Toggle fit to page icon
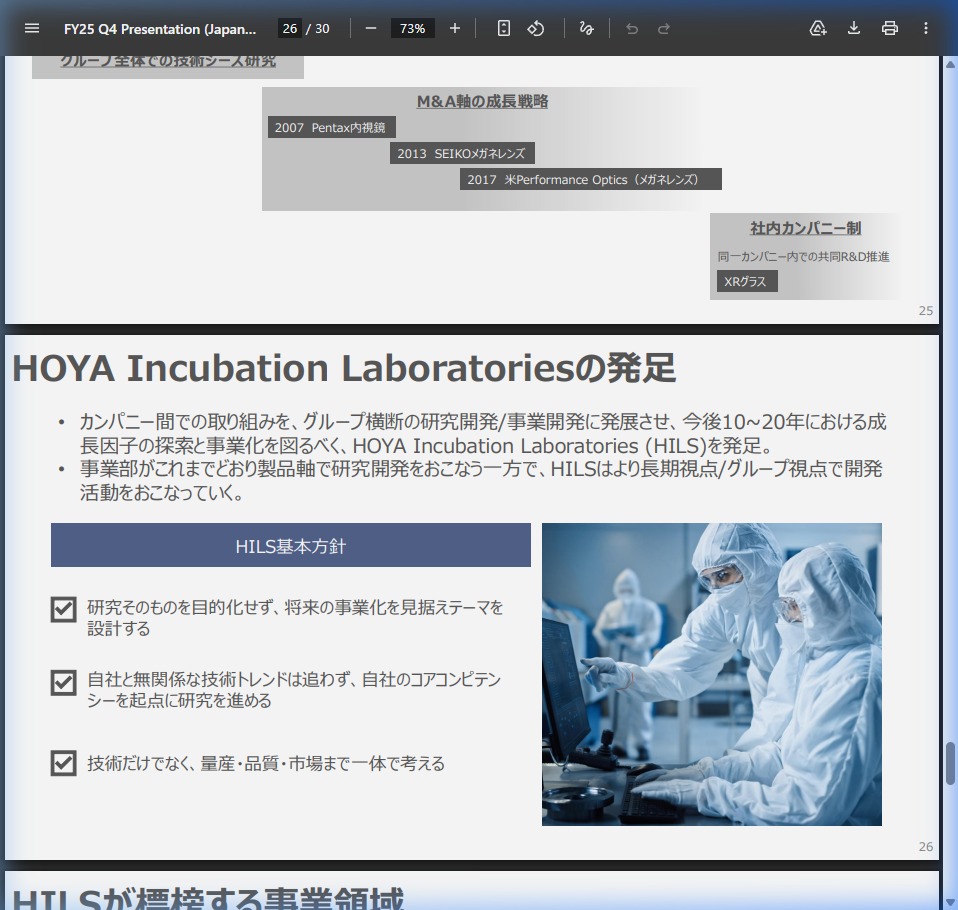 [503, 29]
